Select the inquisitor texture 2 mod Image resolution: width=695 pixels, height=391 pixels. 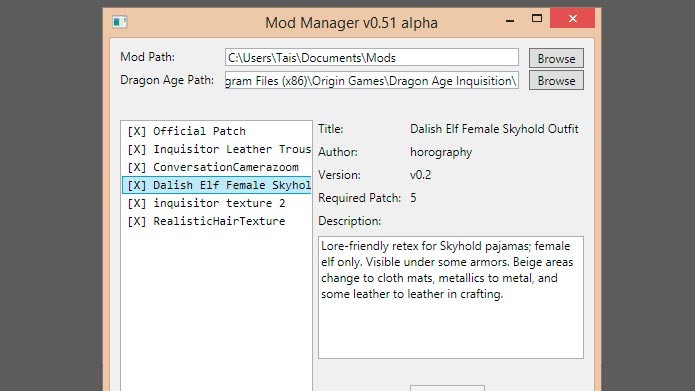(217, 203)
